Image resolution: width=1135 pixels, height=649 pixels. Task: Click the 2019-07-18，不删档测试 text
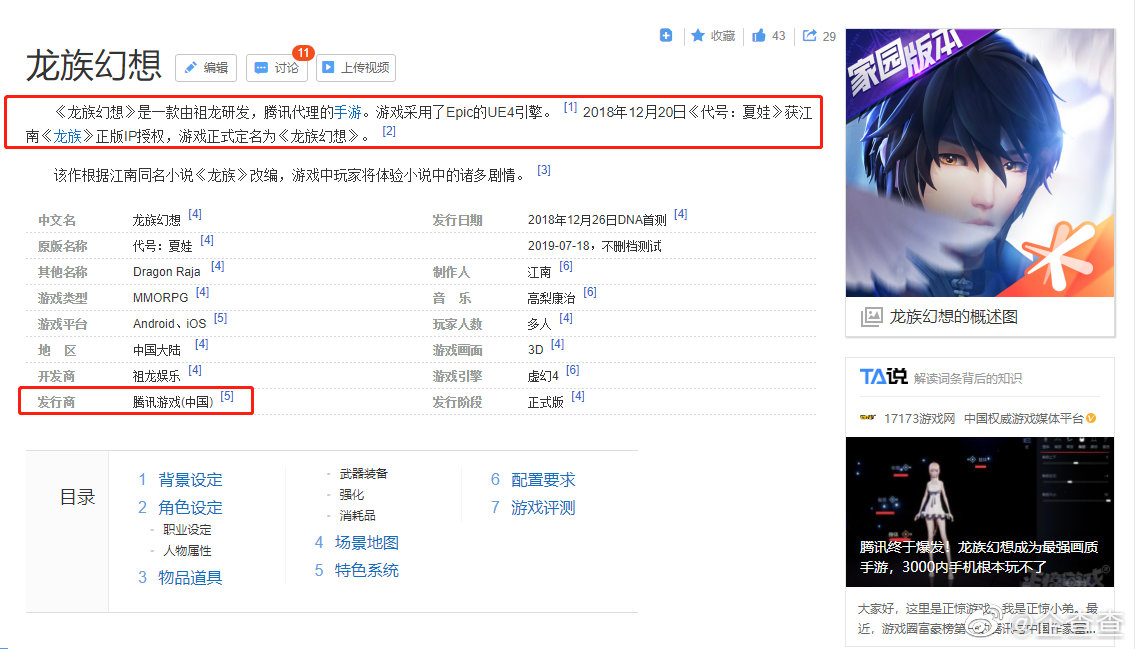coord(594,246)
